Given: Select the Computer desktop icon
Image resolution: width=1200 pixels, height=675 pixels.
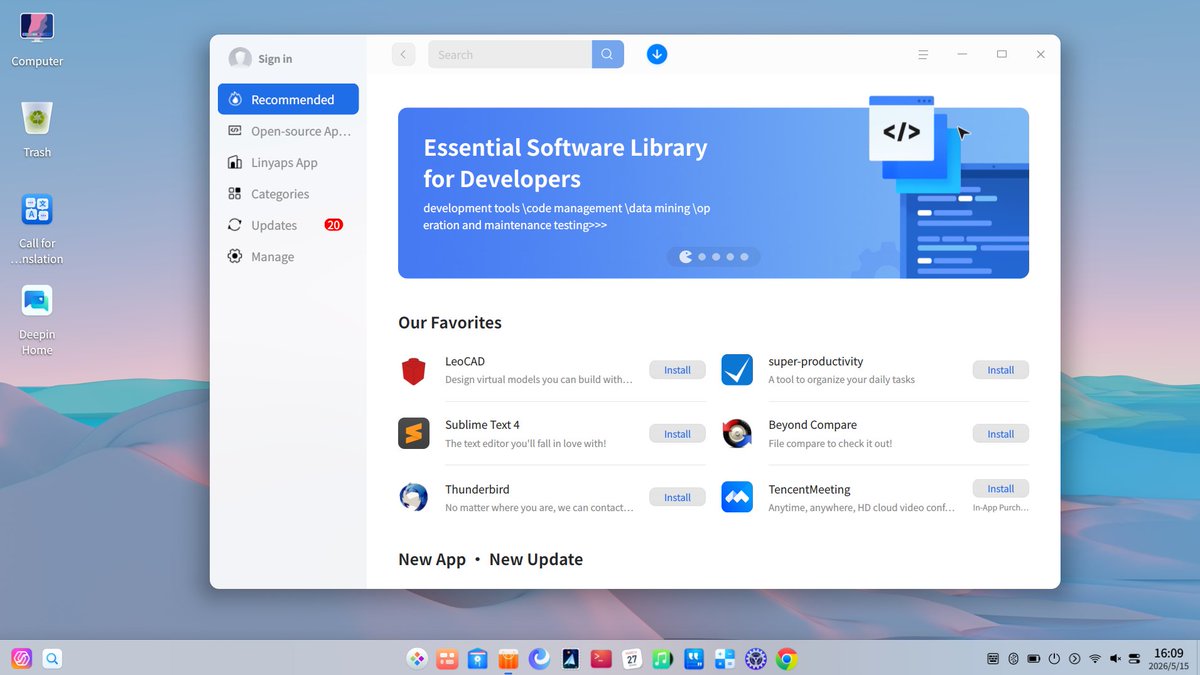Looking at the screenshot, I should [37, 40].
